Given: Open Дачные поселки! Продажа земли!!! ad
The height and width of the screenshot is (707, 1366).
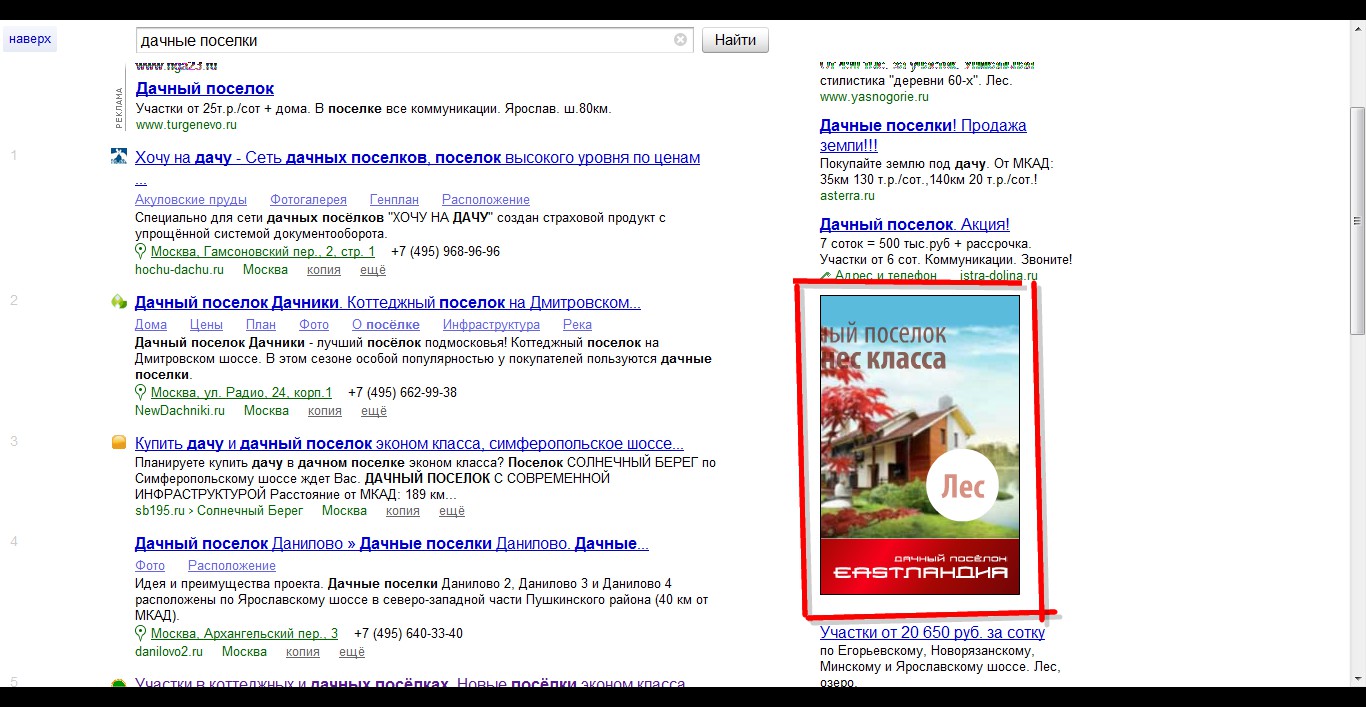Looking at the screenshot, I should click(923, 135).
